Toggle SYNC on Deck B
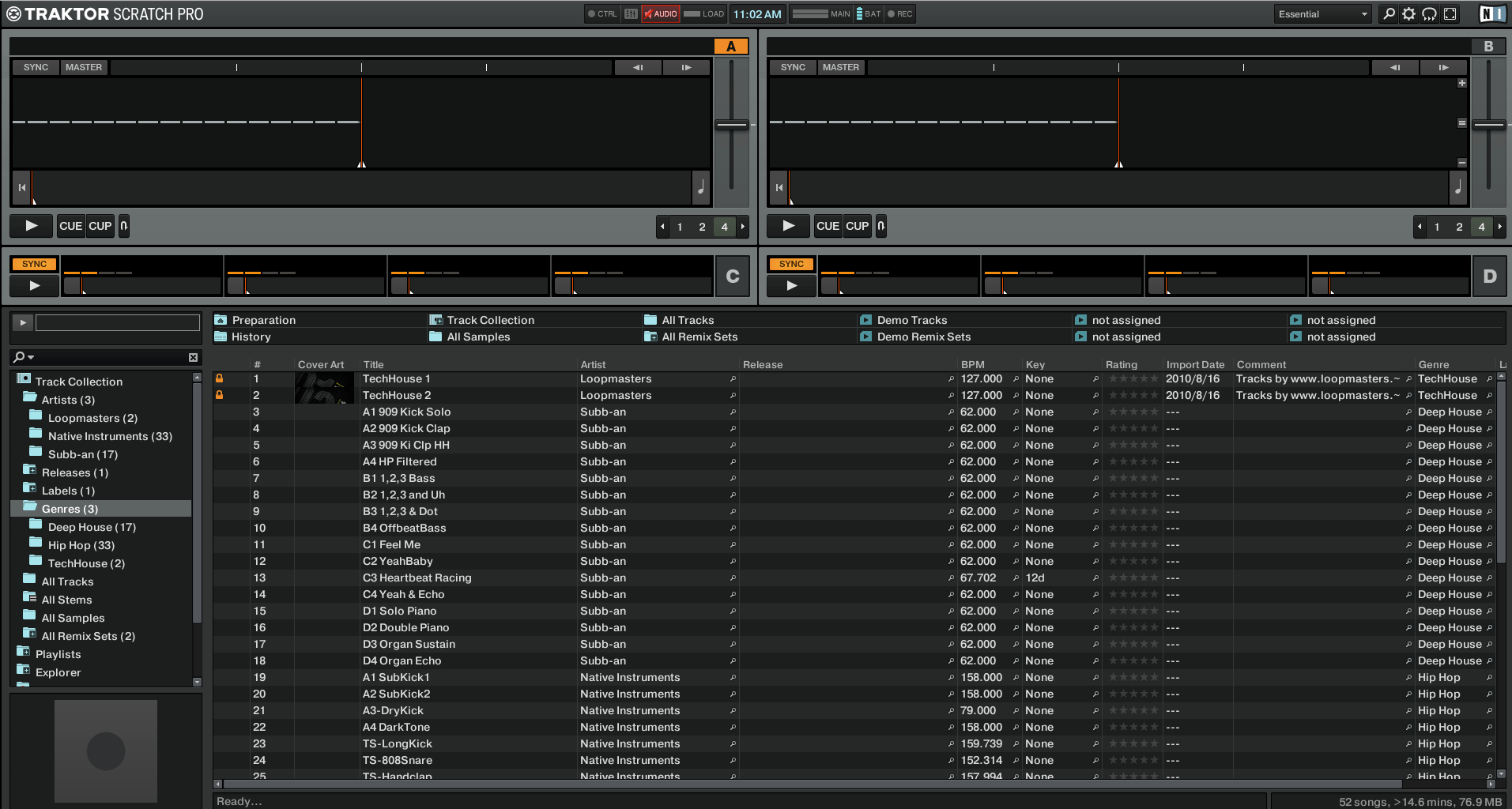Viewport: 1512px width, 809px height. pyautogui.click(x=794, y=68)
